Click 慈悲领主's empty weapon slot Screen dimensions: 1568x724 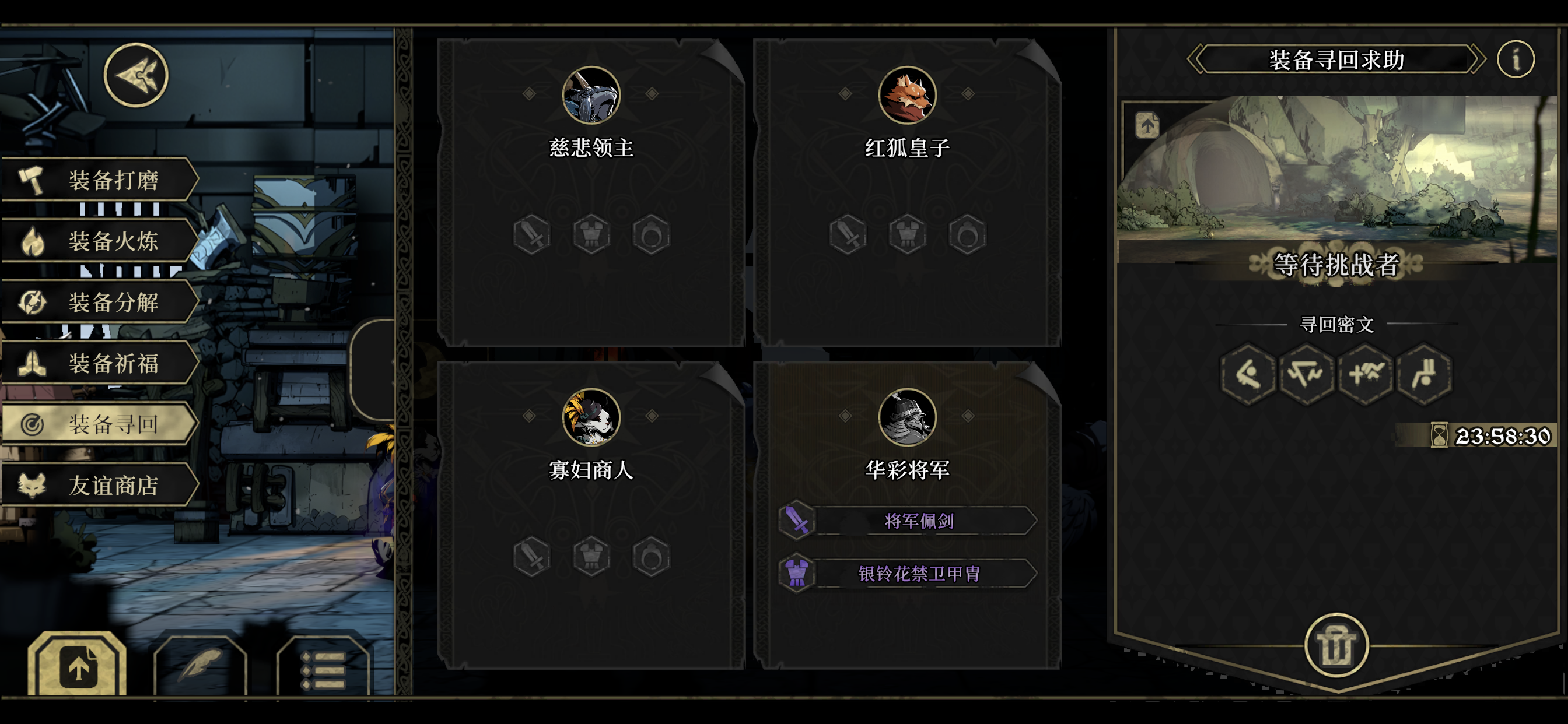click(x=532, y=234)
